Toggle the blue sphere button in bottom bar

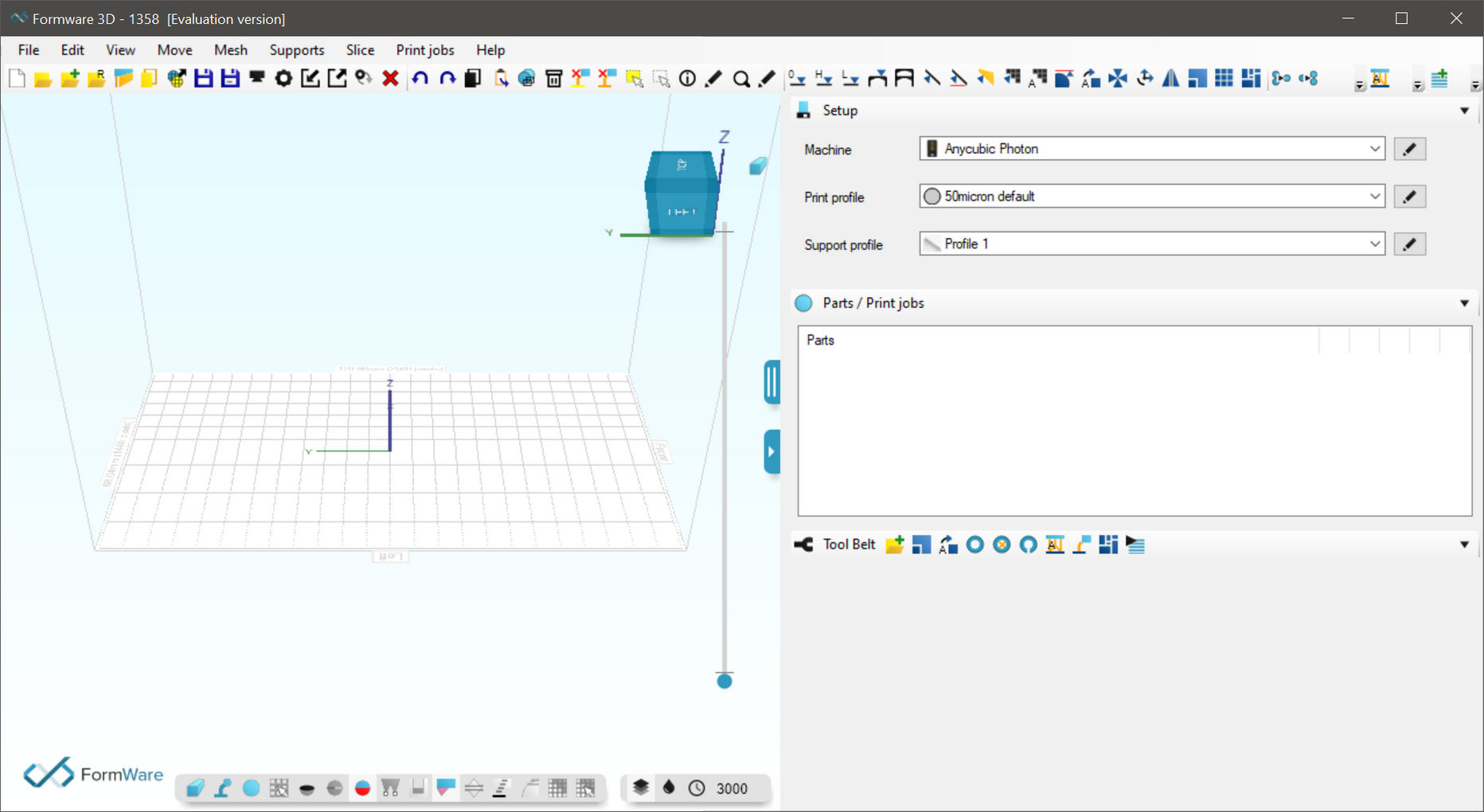(x=251, y=788)
